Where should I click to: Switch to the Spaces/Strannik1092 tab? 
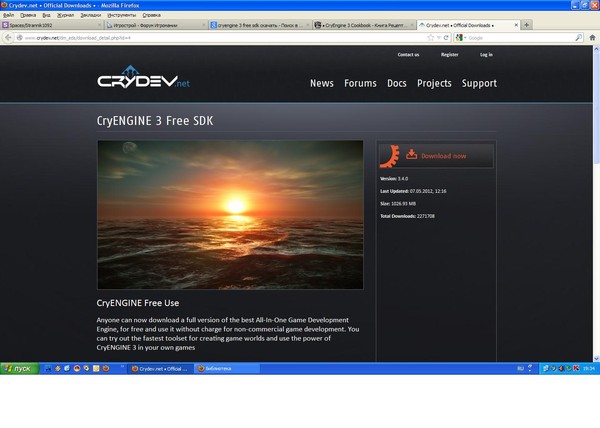pyautogui.click(x=52, y=25)
